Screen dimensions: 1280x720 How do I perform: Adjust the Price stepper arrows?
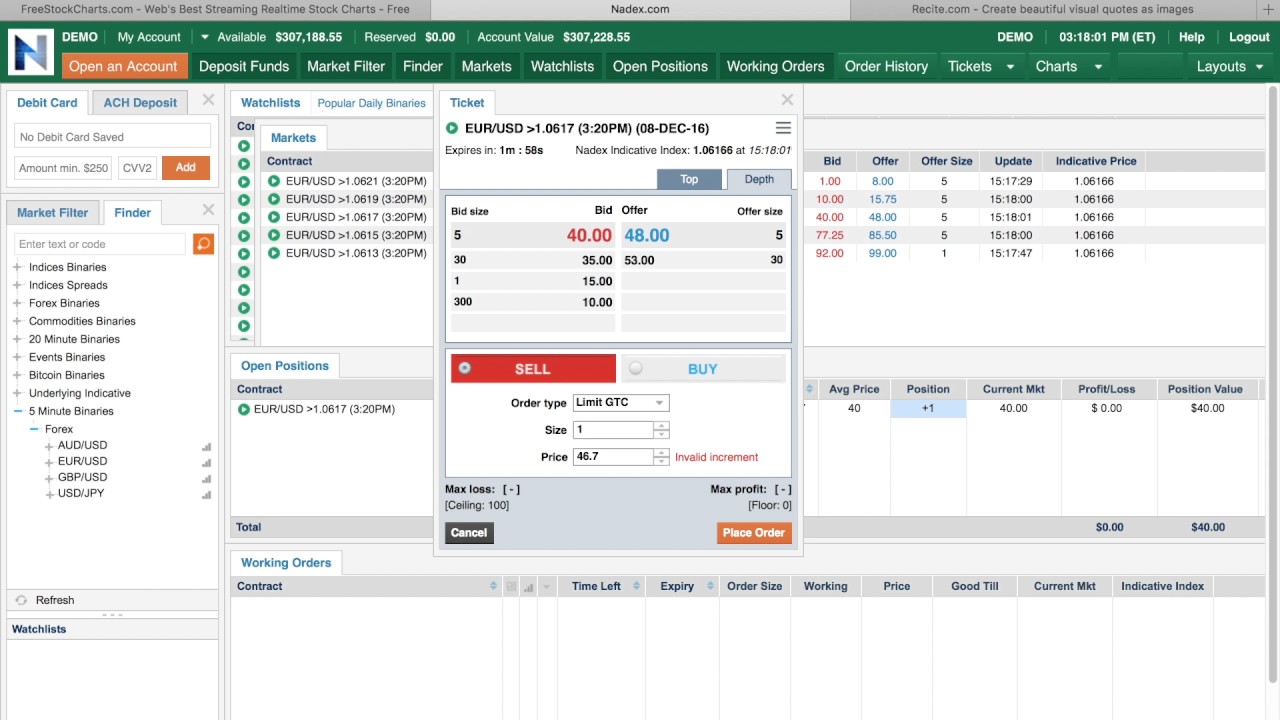click(x=661, y=456)
